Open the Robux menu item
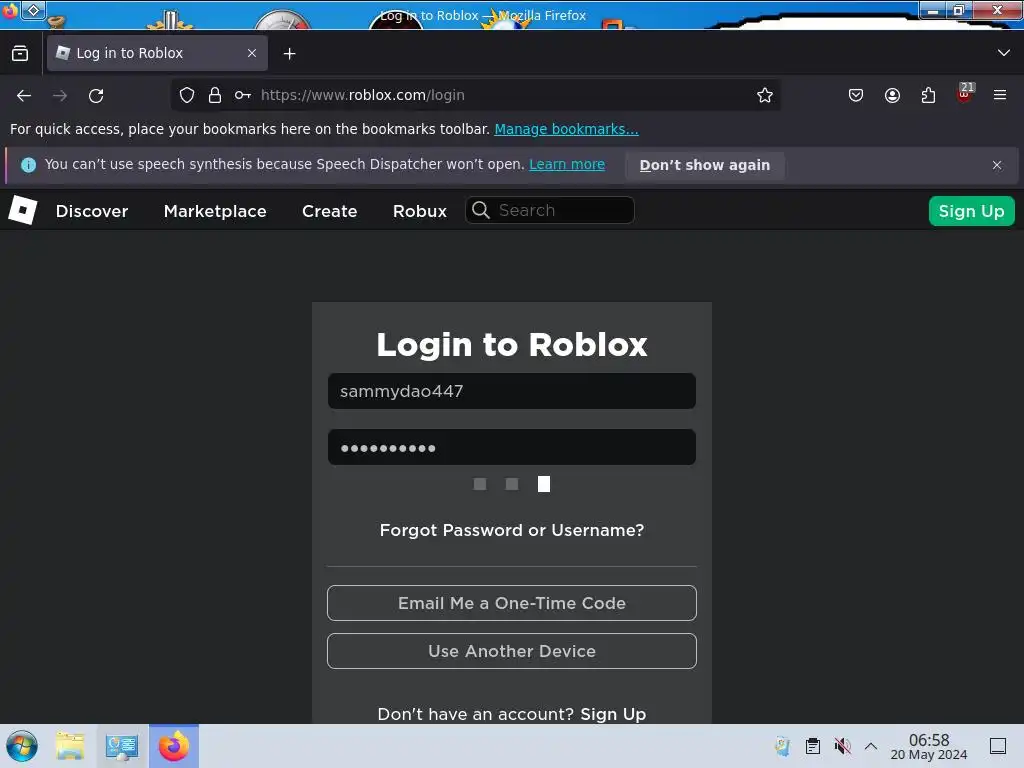 420,211
